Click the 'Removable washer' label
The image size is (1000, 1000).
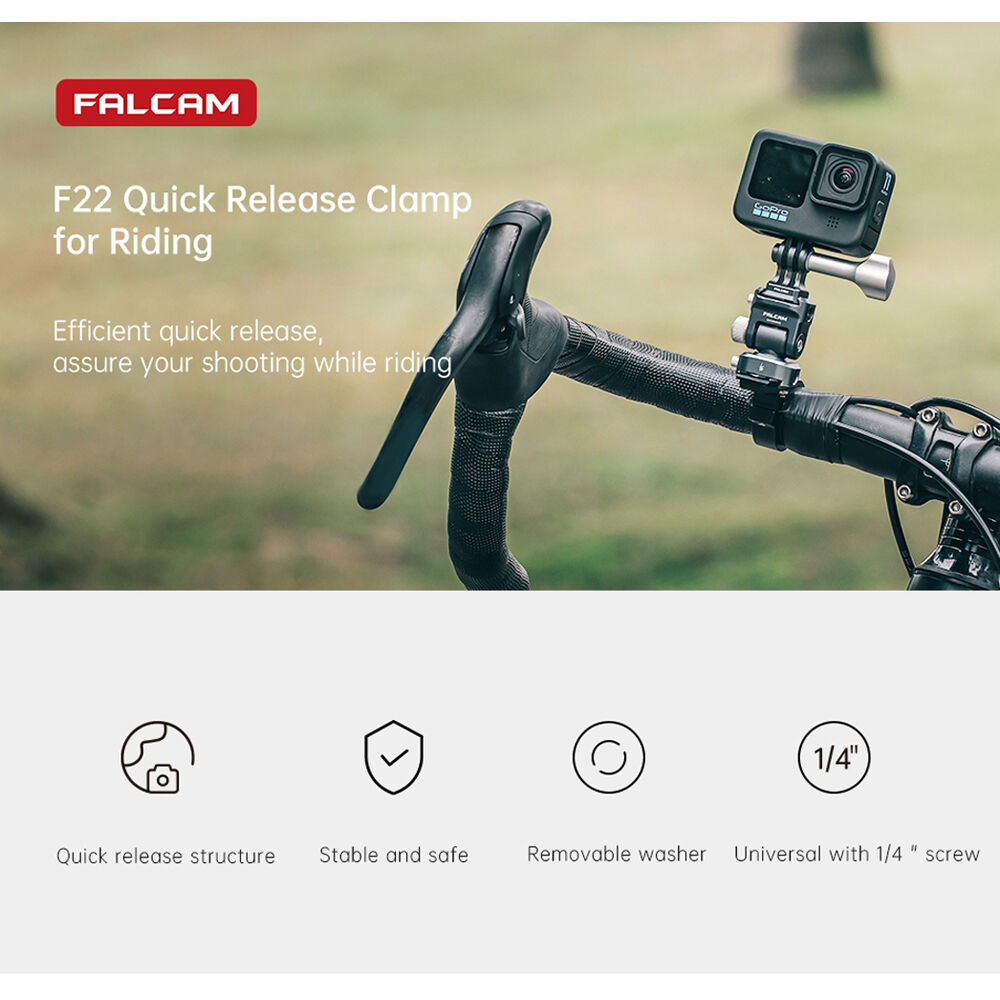[x=616, y=853]
